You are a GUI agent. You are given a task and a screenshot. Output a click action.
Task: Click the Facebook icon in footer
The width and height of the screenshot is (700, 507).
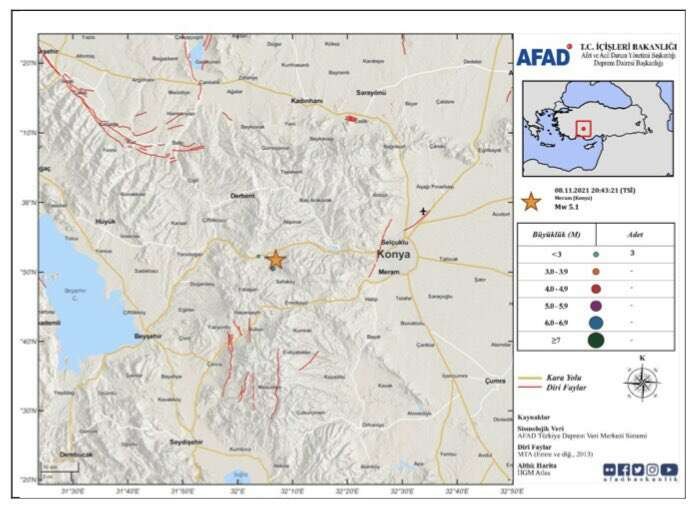coord(623,469)
